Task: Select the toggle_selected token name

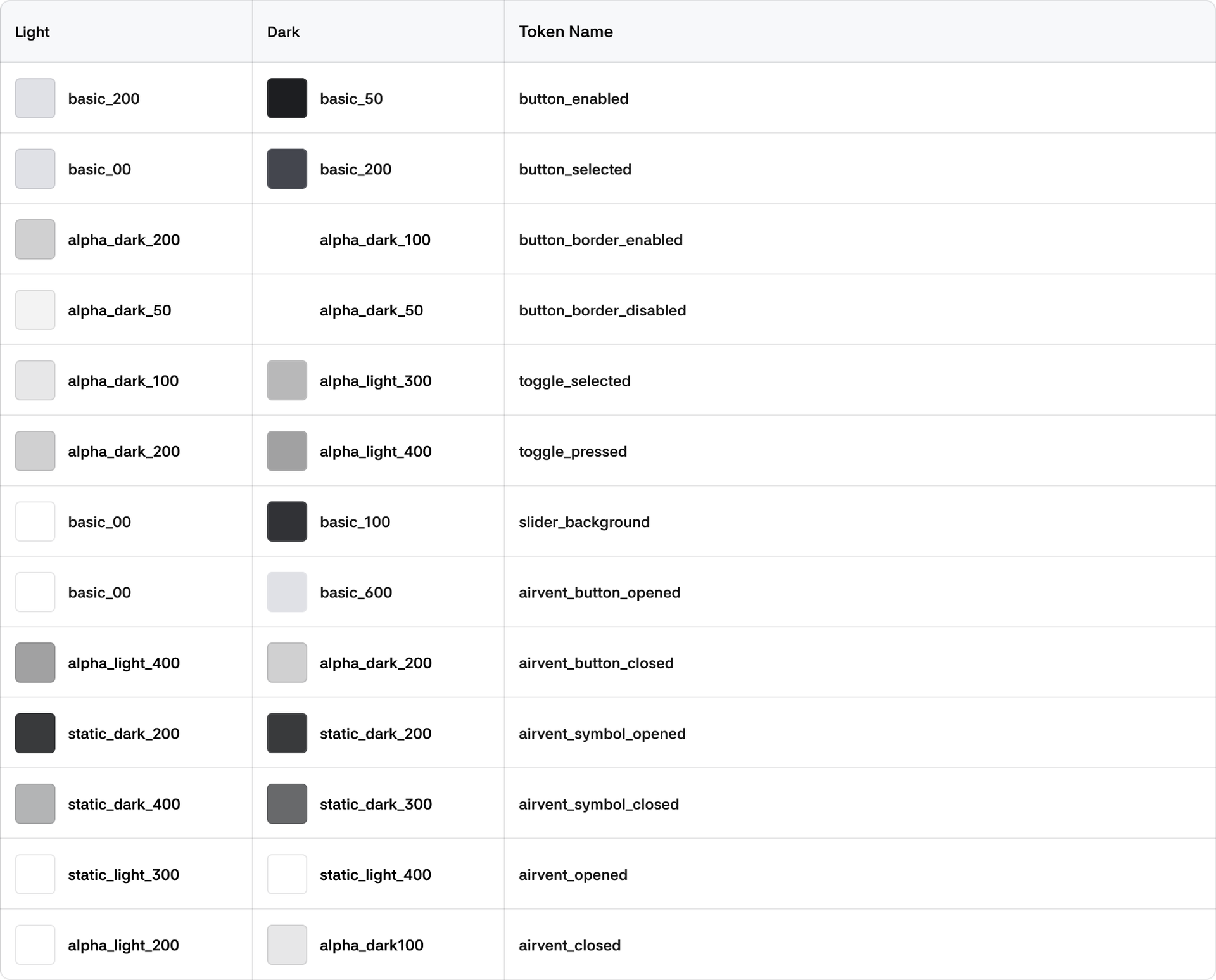Action: click(x=574, y=381)
